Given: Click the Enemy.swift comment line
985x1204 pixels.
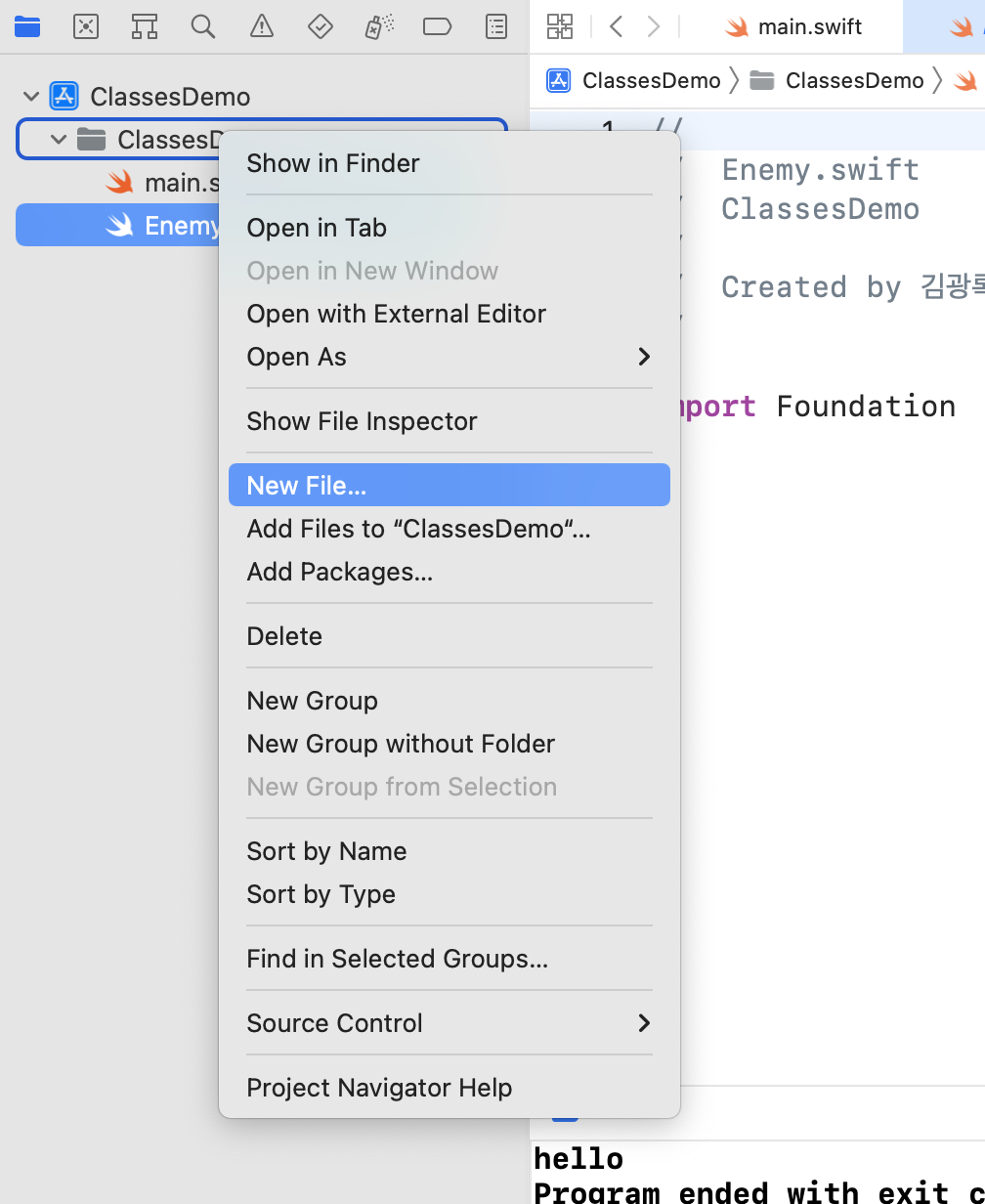Looking at the screenshot, I should pyautogui.click(x=821, y=170).
